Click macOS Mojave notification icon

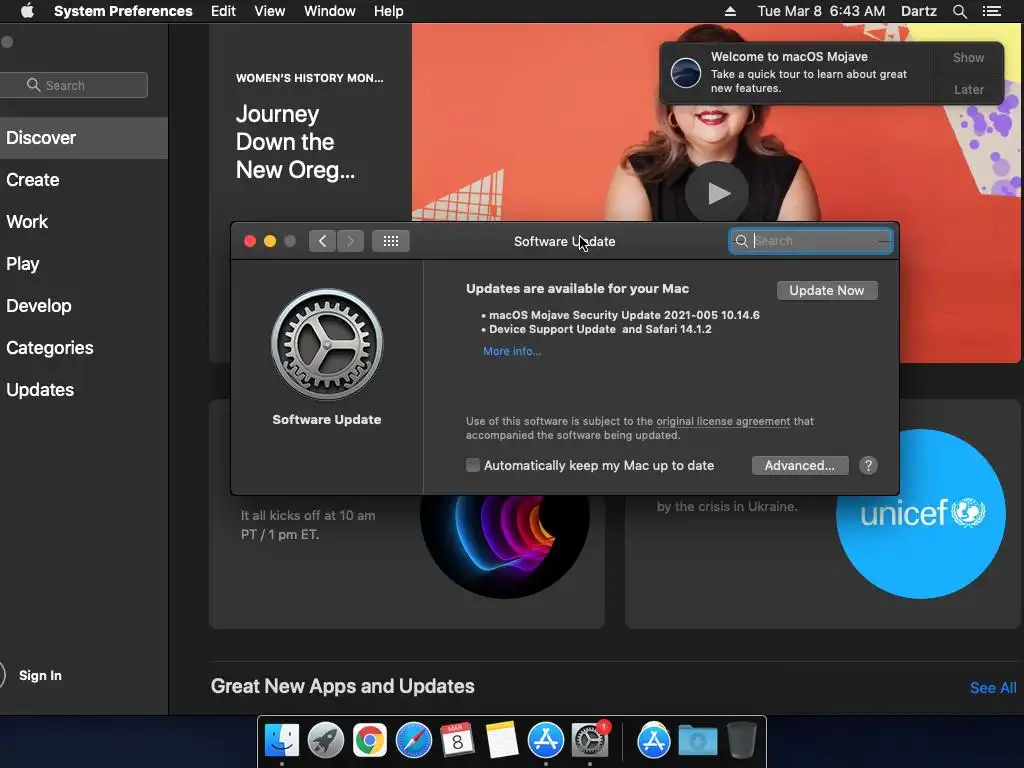[x=686, y=72]
